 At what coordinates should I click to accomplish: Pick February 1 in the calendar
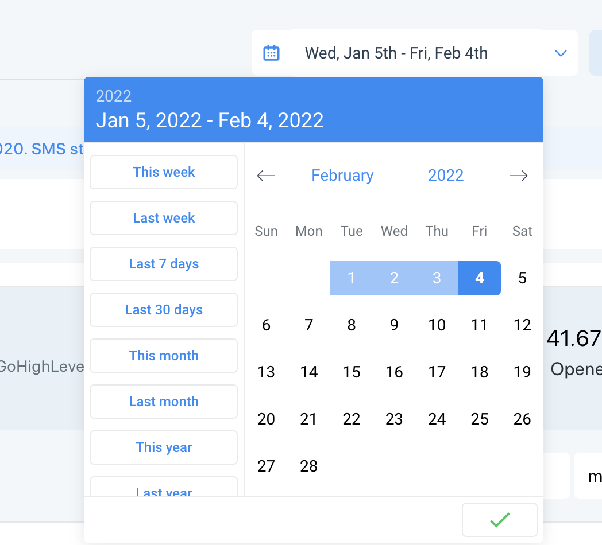point(351,278)
